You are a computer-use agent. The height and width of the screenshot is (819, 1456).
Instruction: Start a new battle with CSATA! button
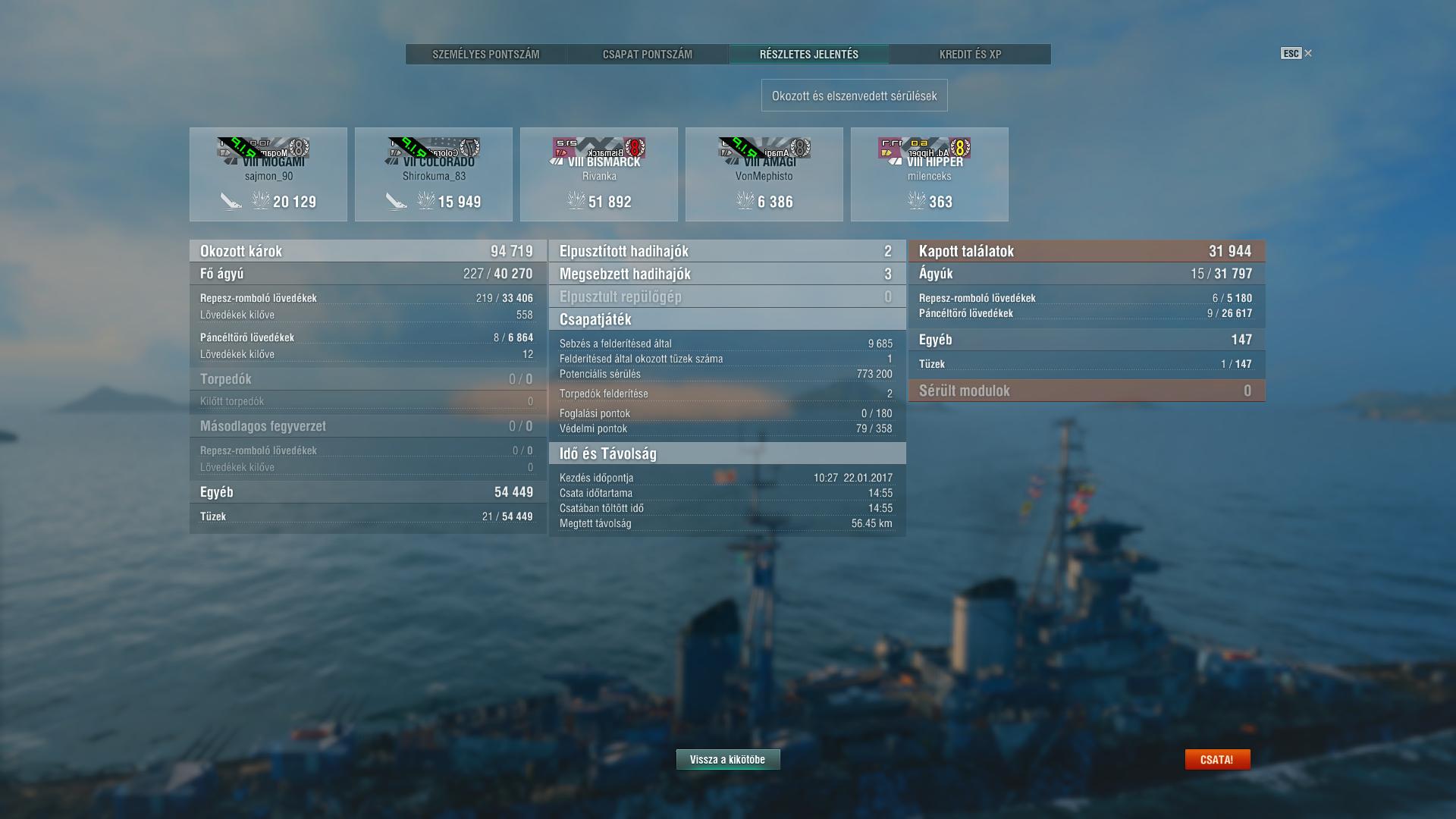[x=1217, y=759]
